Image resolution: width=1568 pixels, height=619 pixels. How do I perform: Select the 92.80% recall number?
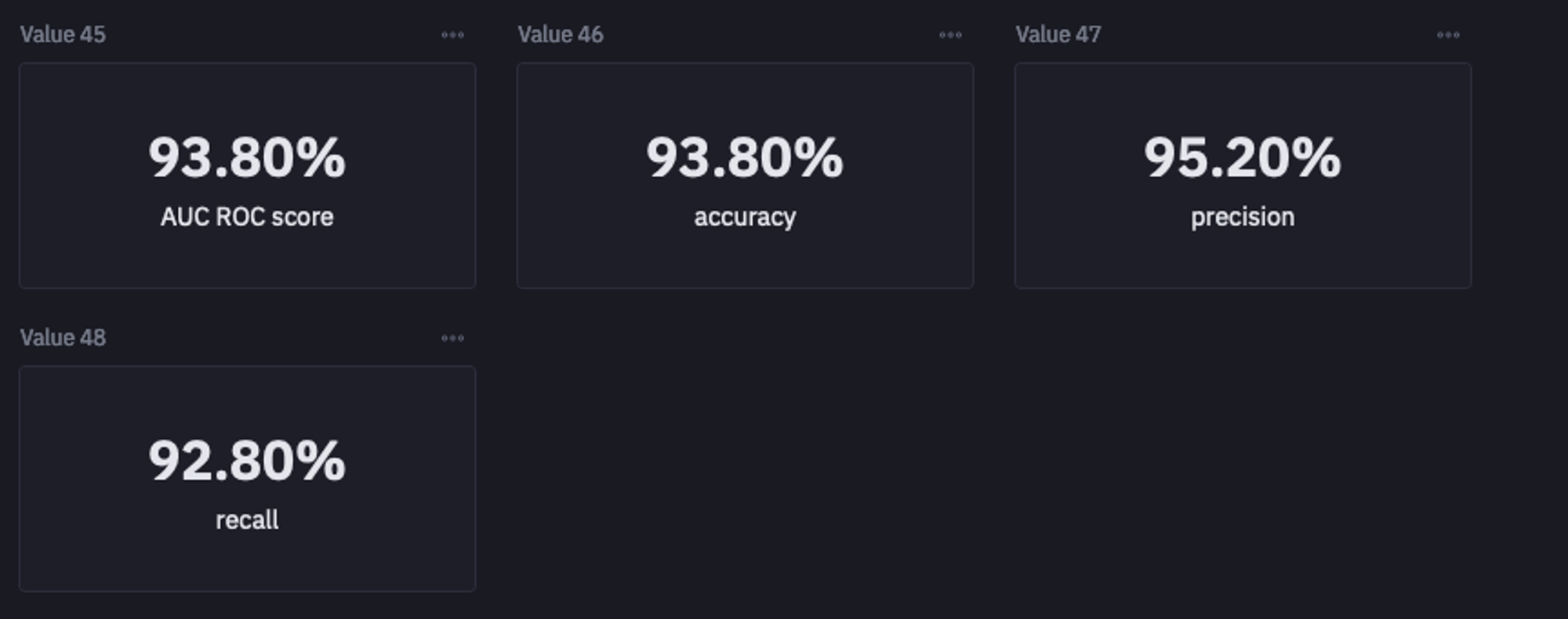click(x=247, y=461)
